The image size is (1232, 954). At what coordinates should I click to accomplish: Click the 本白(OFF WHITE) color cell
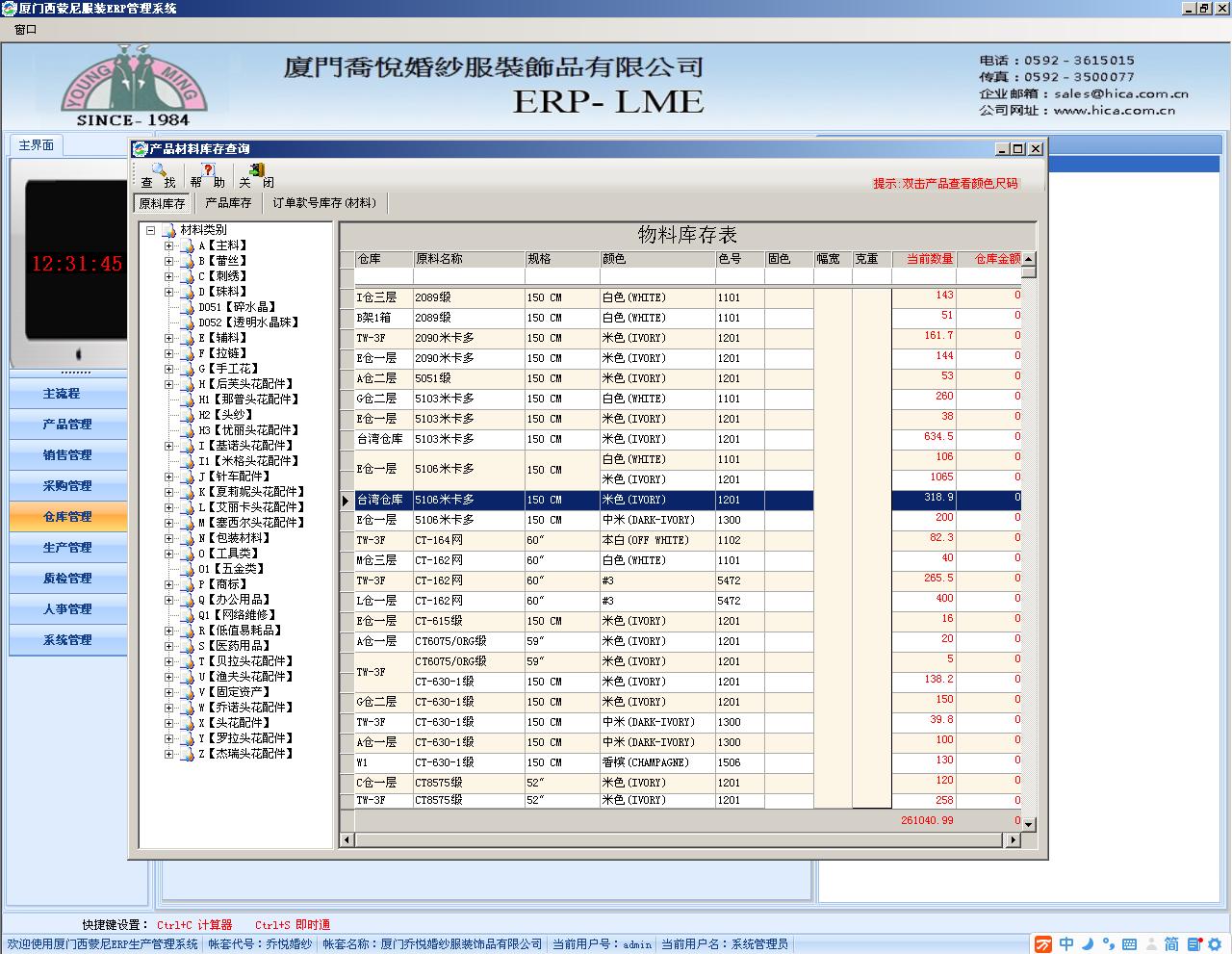click(x=657, y=540)
